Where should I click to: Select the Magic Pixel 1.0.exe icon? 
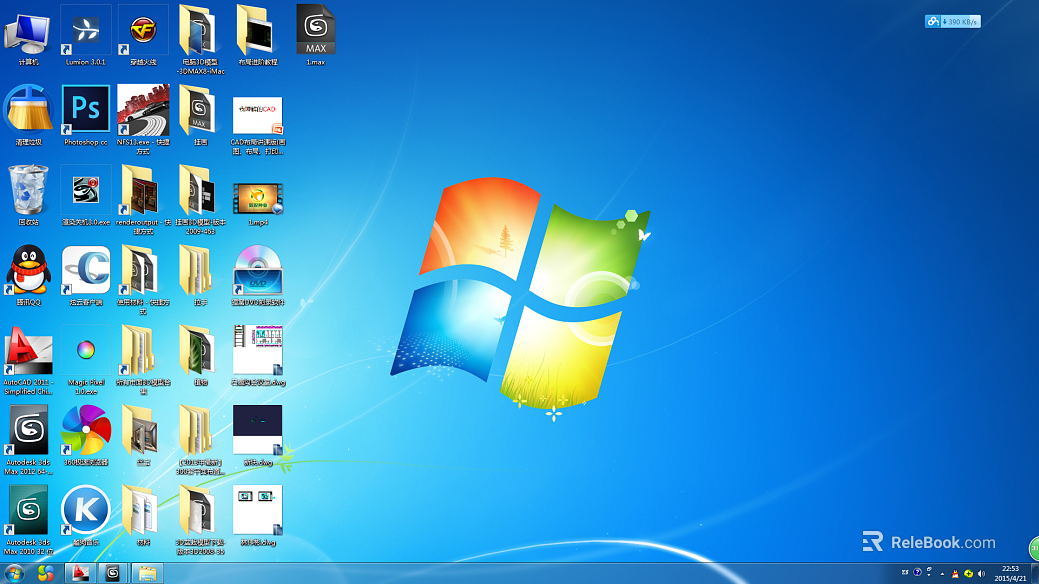click(x=85, y=359)
